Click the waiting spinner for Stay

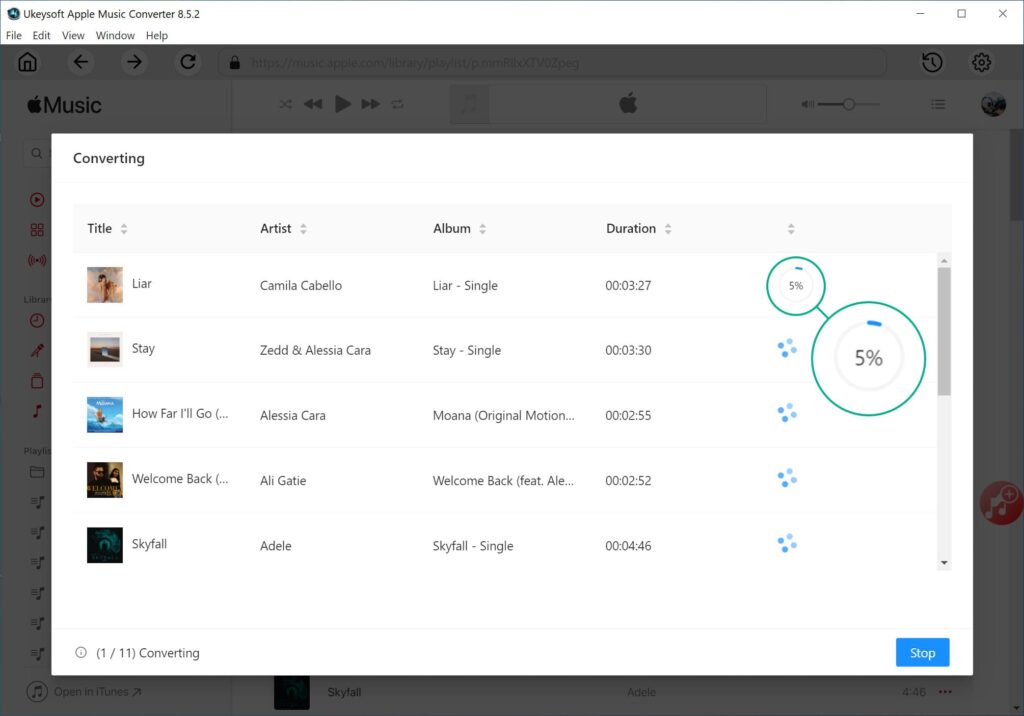click(787, 348)
